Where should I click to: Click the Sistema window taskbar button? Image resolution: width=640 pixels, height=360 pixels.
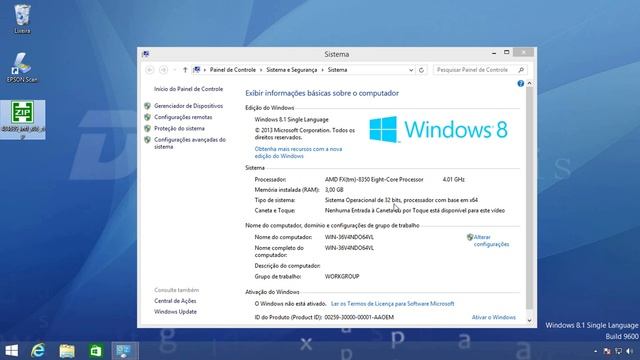coord(124,351)
